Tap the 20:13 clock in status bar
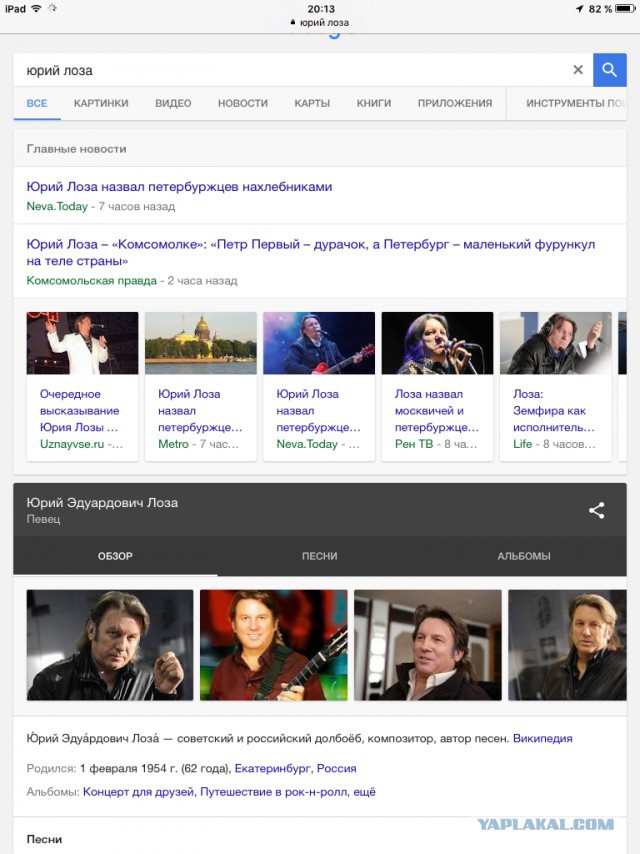 point(321,9)
